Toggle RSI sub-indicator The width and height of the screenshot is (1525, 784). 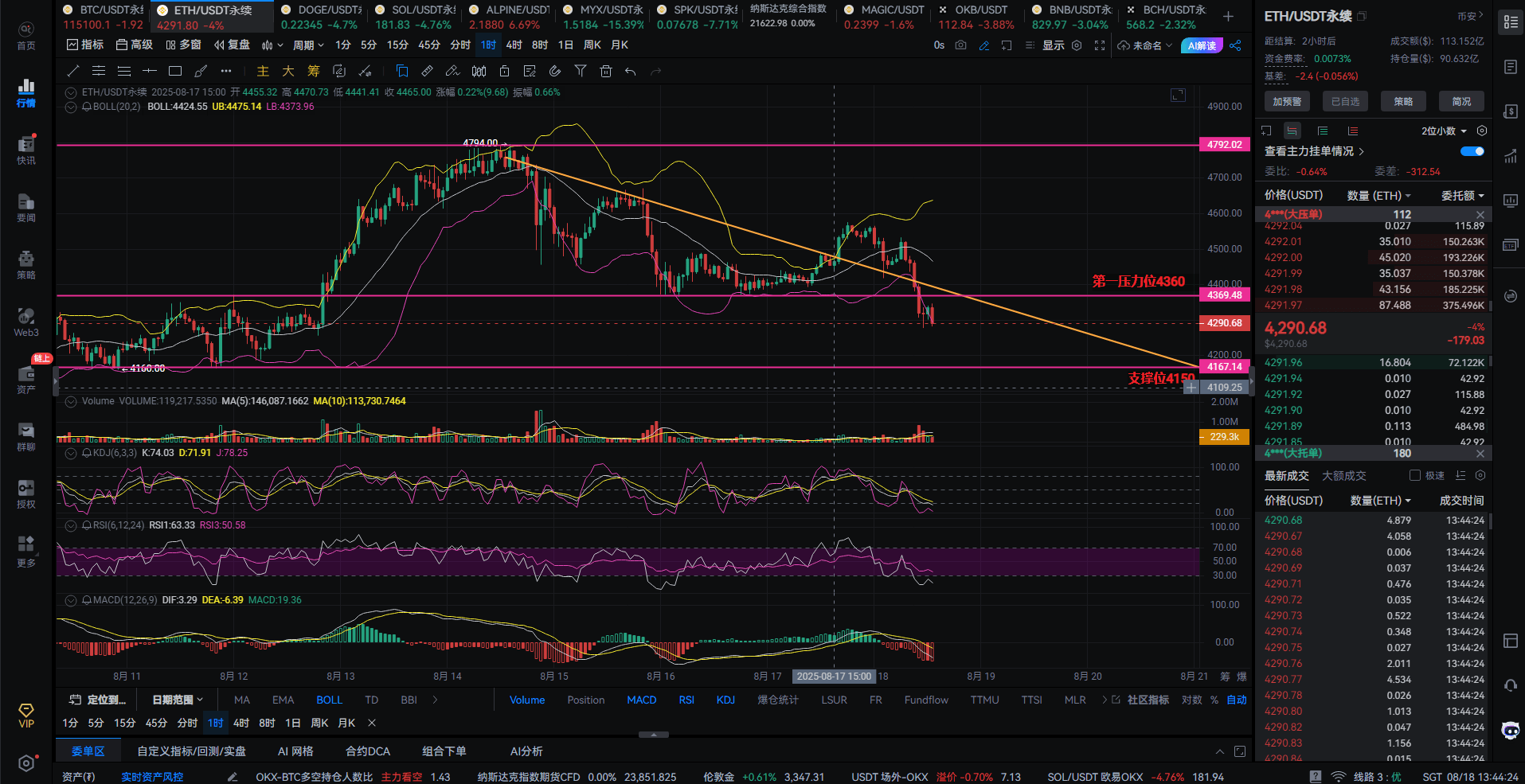coord(686,700)
